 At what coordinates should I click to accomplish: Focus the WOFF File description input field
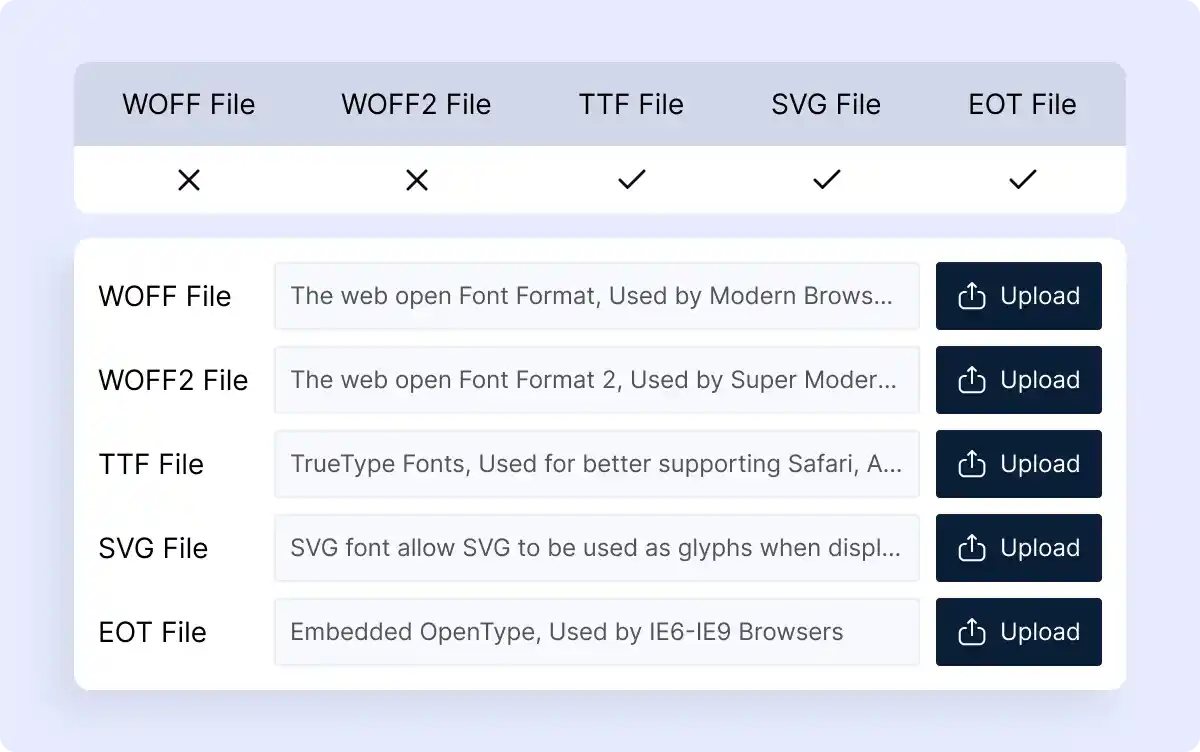tap(596, 296)
